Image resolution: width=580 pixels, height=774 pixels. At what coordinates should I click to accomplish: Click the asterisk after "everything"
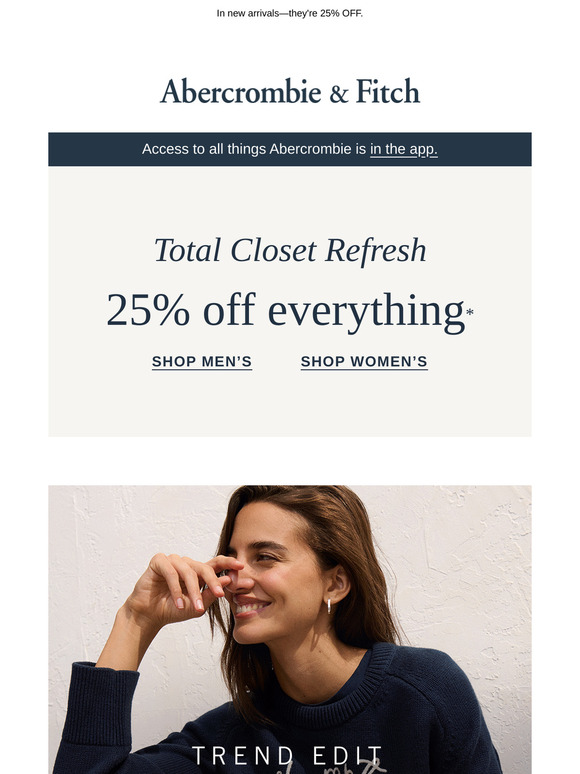click(x=469, y=312)
